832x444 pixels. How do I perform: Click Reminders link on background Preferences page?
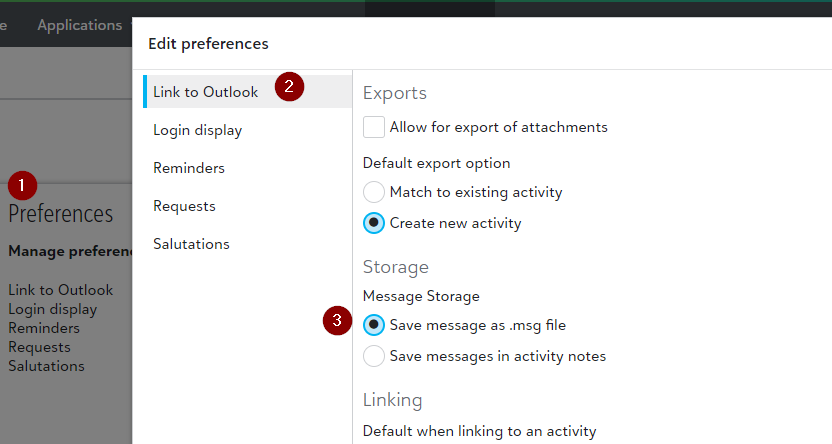44,328
